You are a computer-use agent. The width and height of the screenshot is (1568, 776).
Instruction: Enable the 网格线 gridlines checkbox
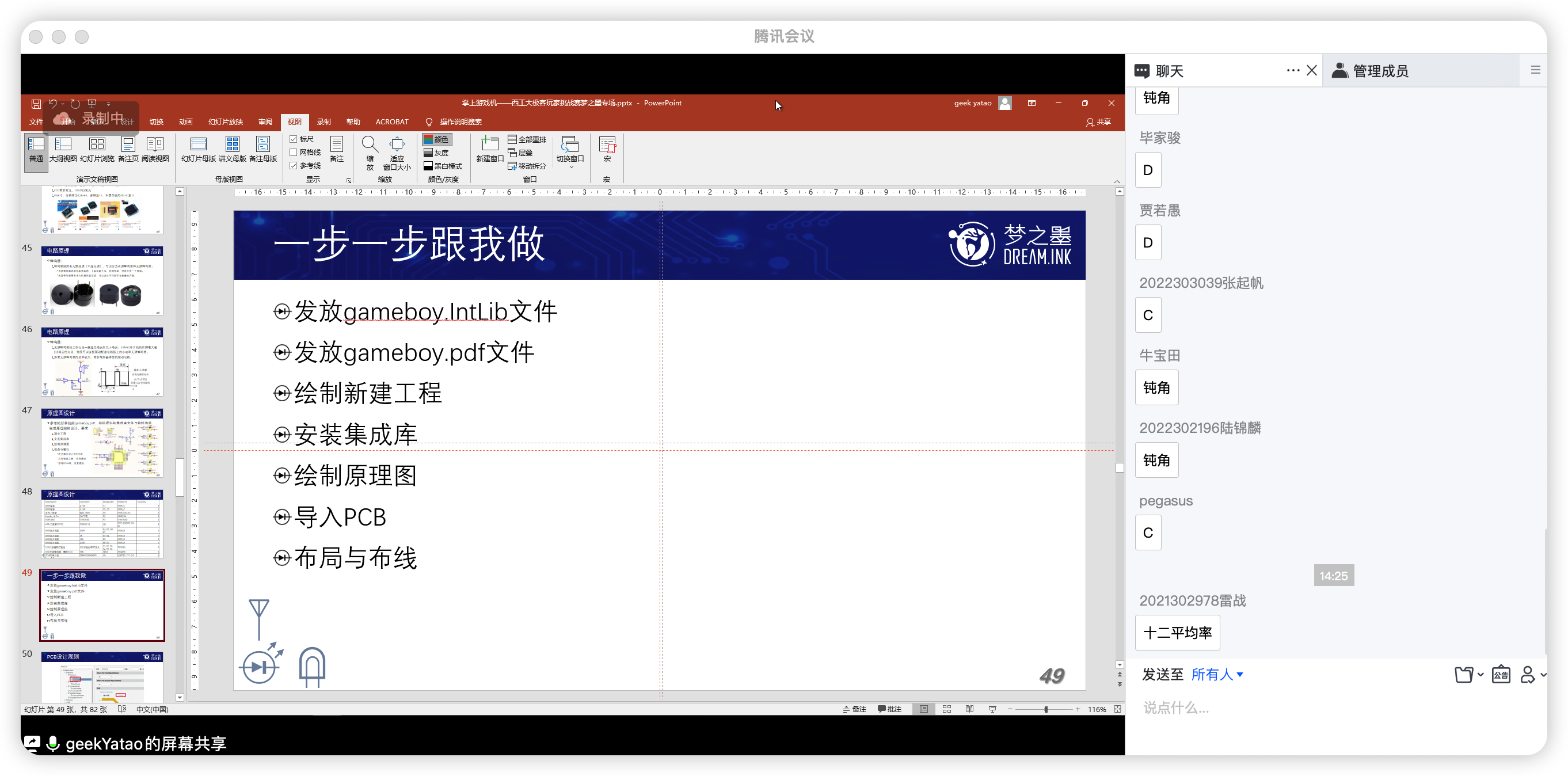[x=294, y=152]
